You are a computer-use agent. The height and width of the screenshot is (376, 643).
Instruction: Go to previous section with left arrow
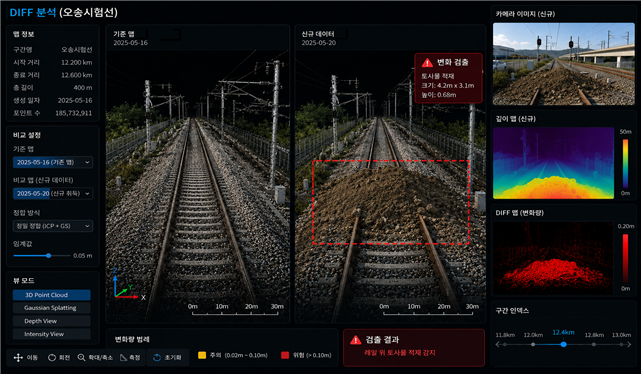point(498,345)
